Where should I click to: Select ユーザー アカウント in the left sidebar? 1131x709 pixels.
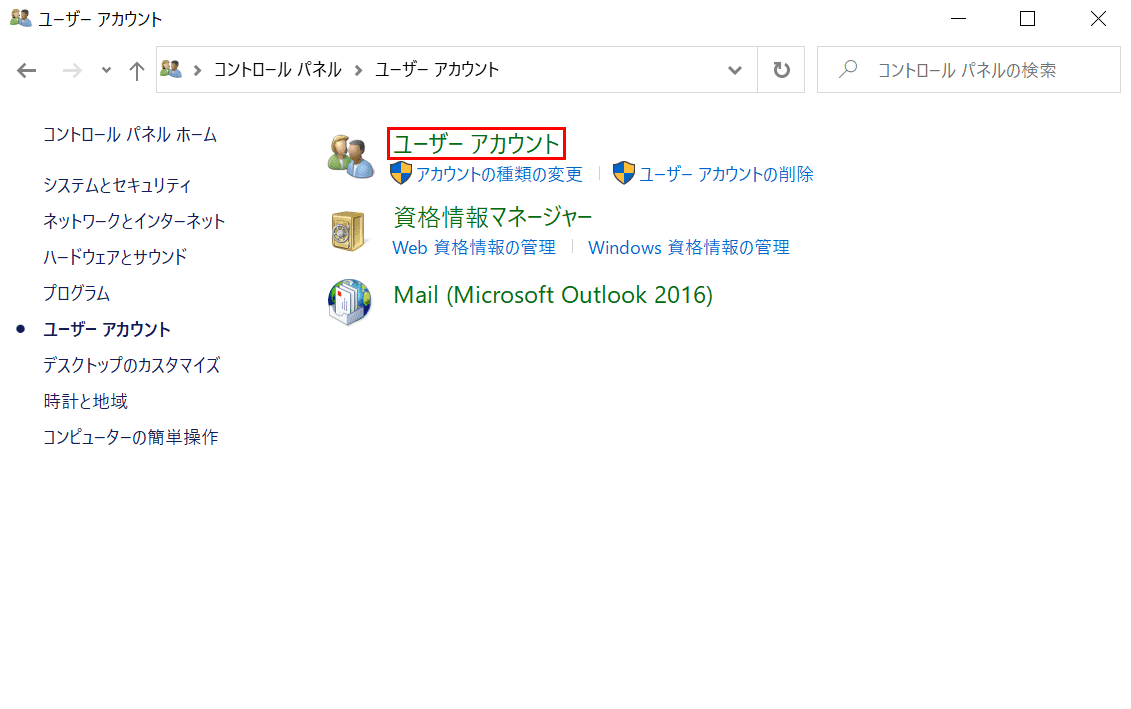(107, 329)
